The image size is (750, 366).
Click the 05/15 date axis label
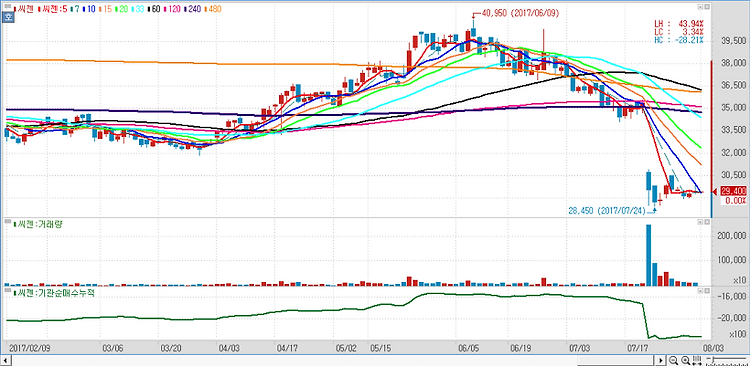click(x=381, y=348)
